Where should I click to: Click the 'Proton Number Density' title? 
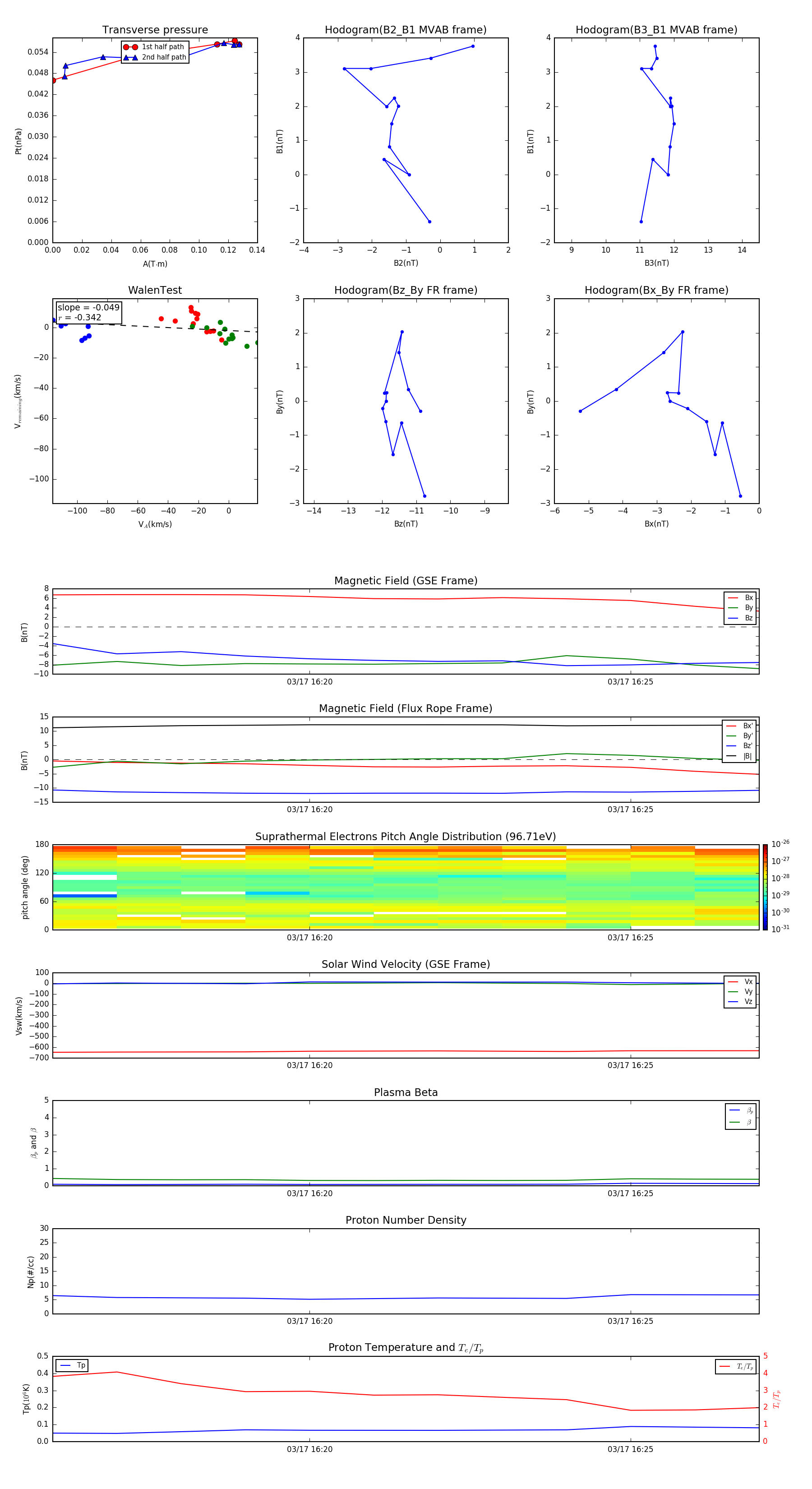tap(406, 1220)
